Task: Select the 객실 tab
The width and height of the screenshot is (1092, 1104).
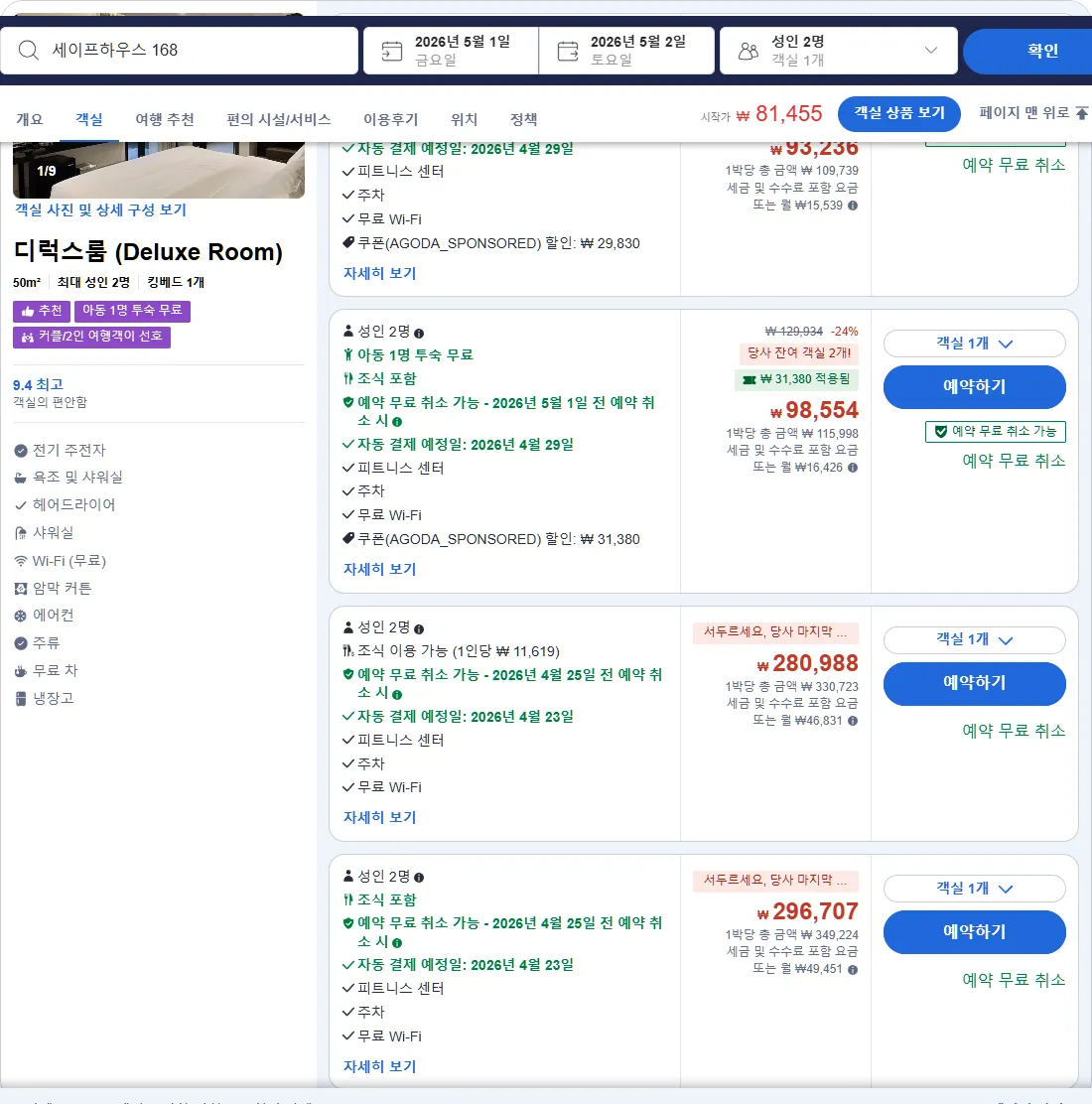Action: pyautogui.click(x=89, y=120)
